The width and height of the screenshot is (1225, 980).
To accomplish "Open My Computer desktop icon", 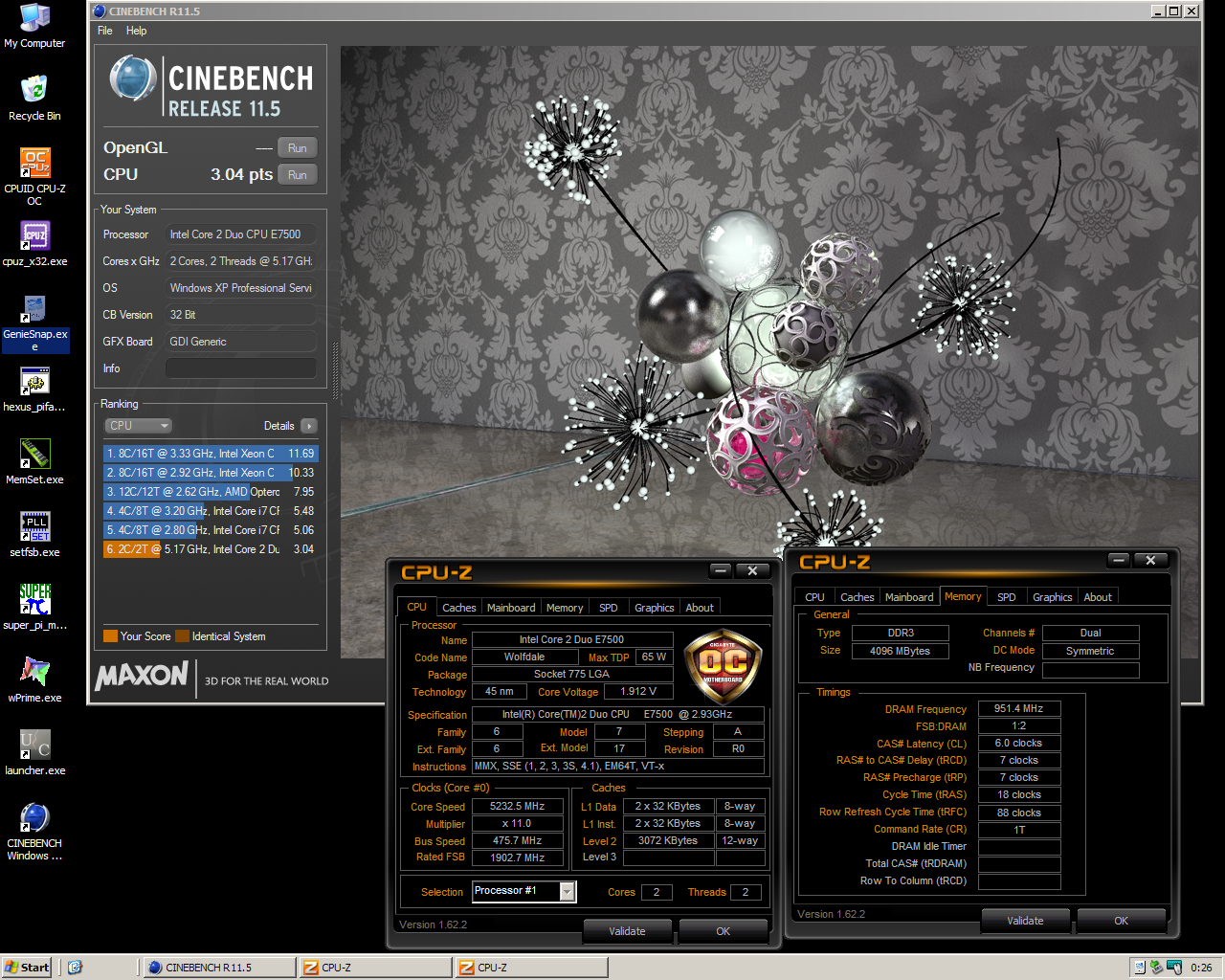I will pyautogui.click(x=34, y=26).
